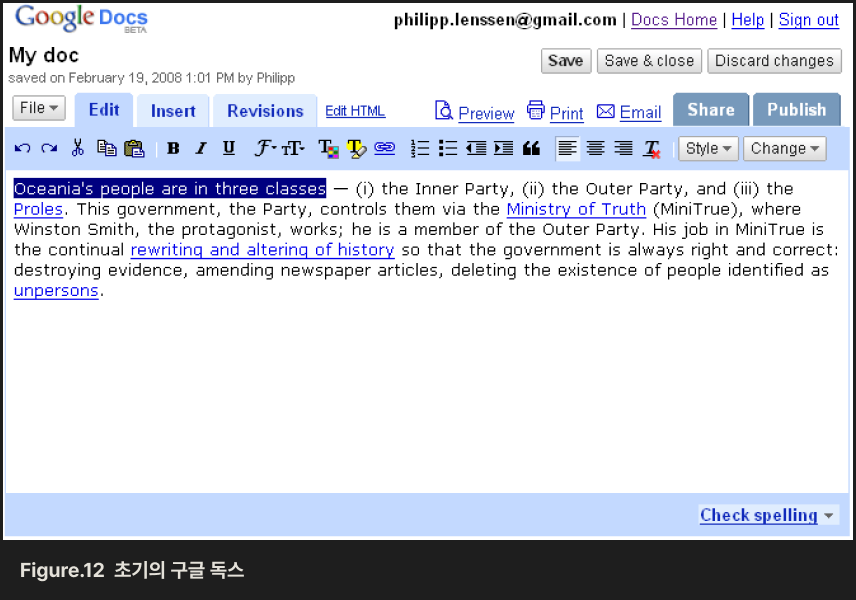Follow the Proles link in document

click(38, 209)
